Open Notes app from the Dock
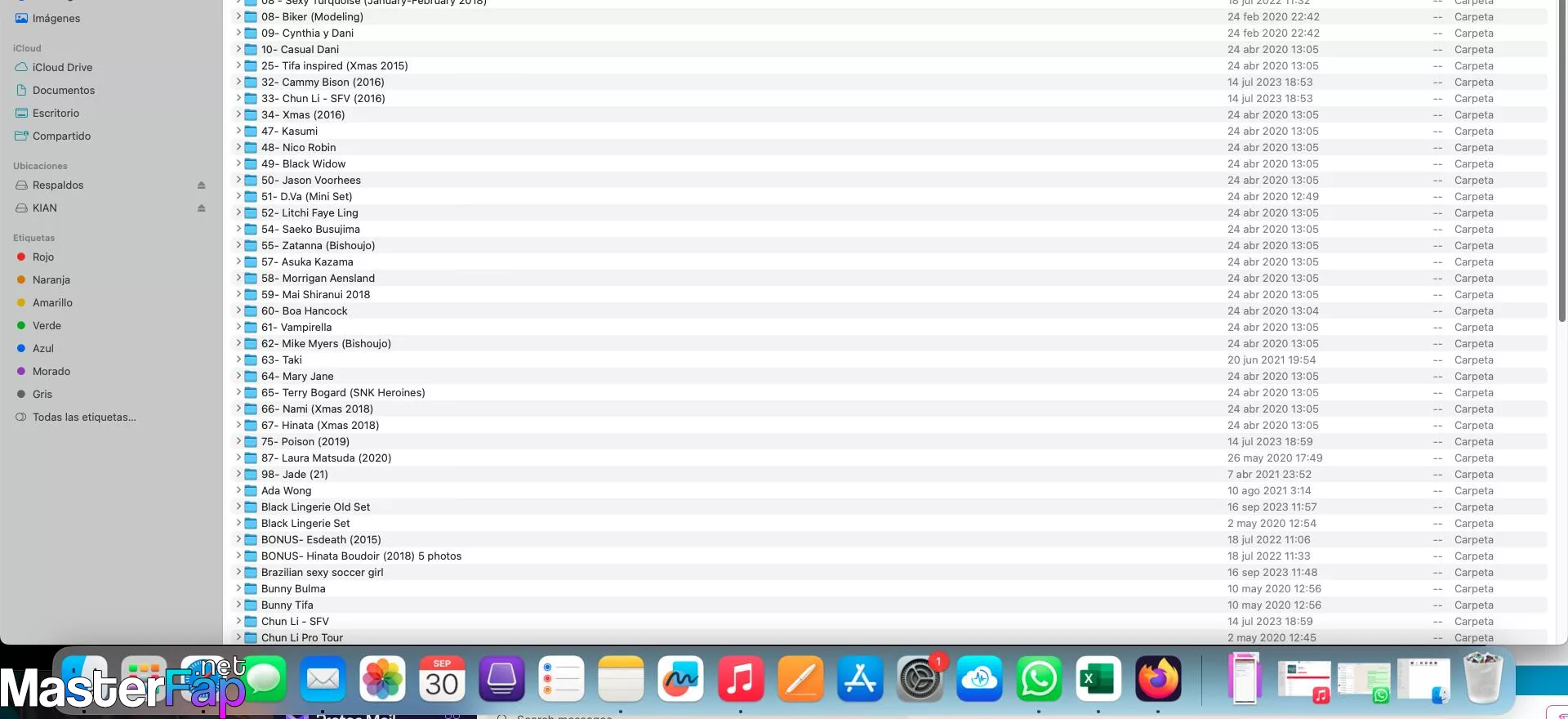The height and width of the screenshot is (719, 1568). point(621,679)
